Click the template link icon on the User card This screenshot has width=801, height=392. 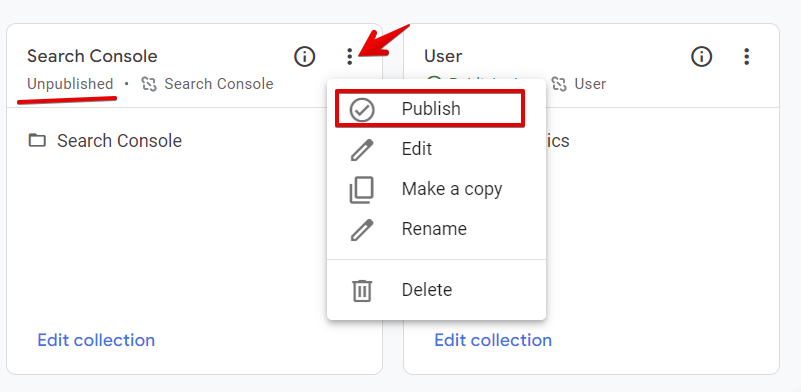pos(559,84)
